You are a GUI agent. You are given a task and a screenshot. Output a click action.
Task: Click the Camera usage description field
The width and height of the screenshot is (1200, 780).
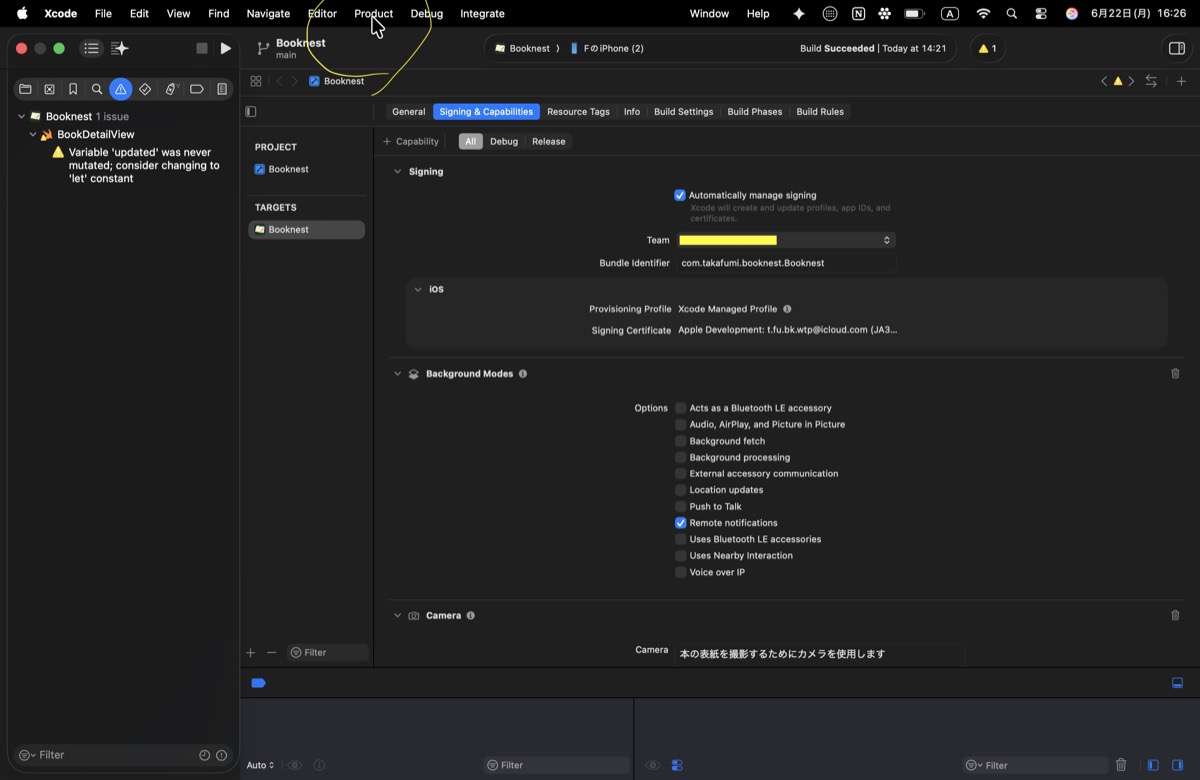click(x=819, y=653)
